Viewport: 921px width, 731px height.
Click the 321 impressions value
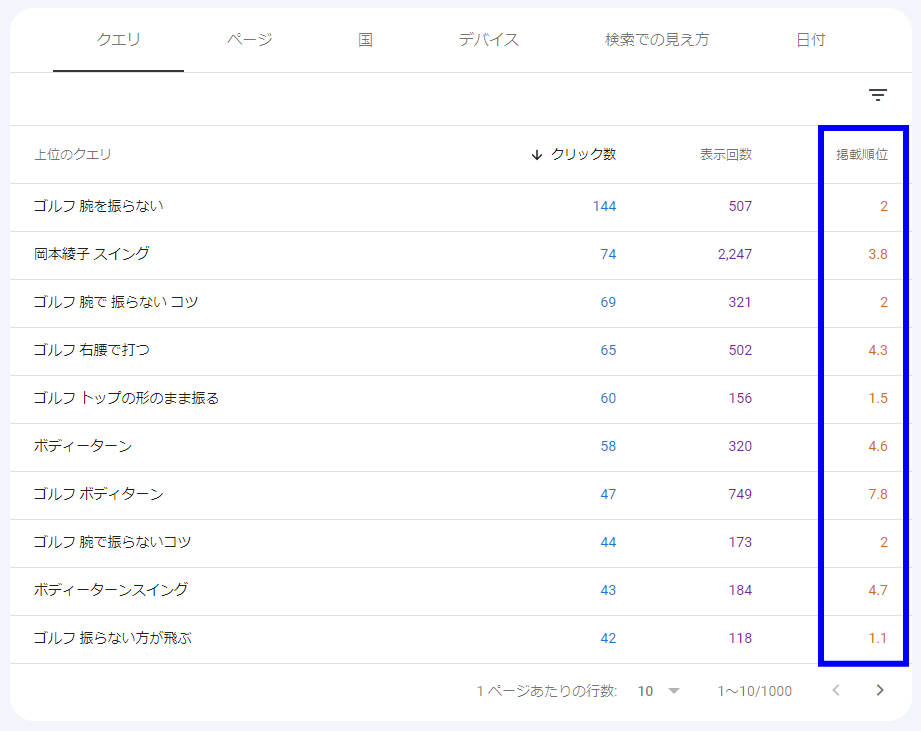[740, 302]
